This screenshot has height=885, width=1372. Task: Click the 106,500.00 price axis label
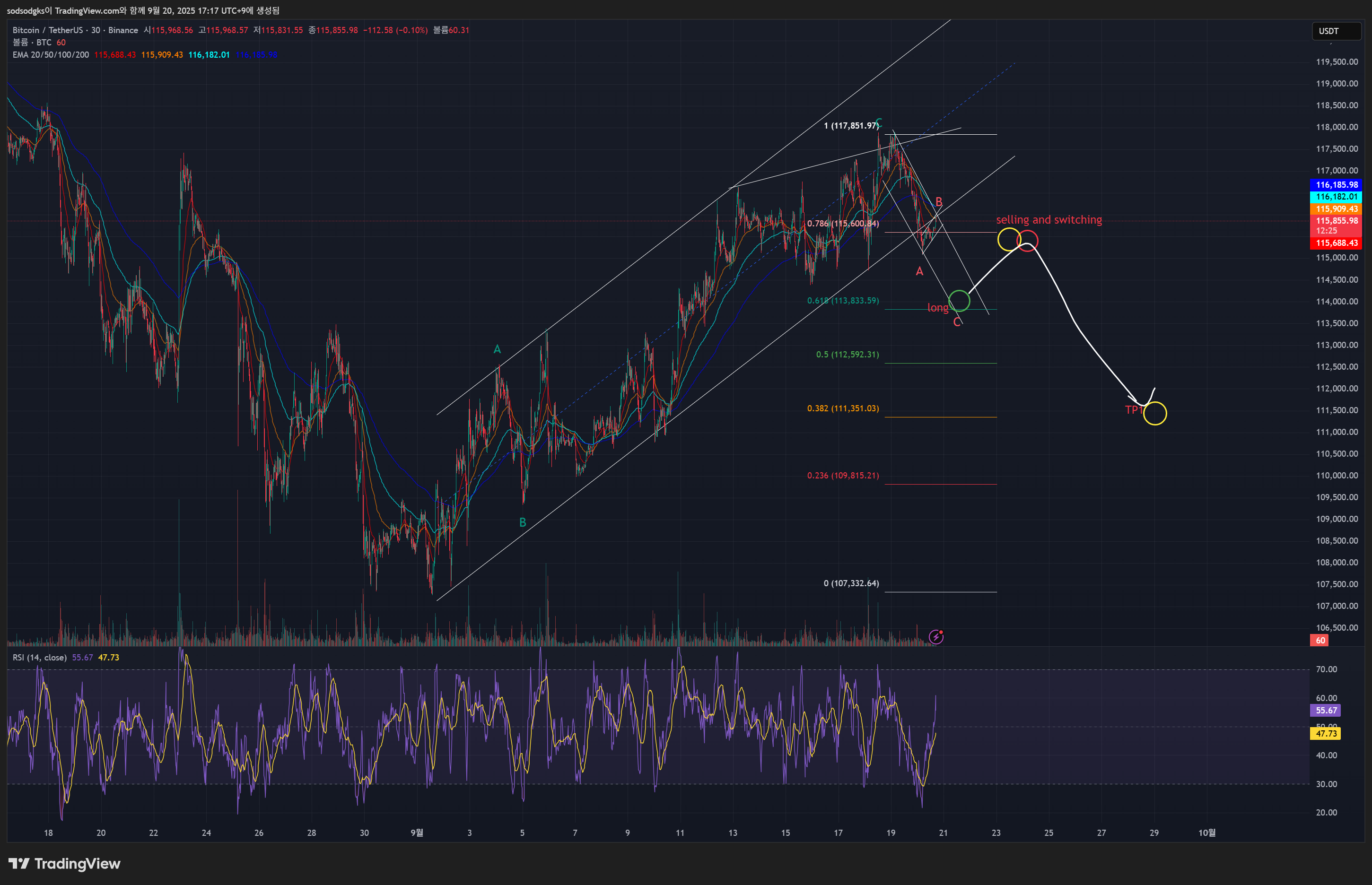point(1337,627)
